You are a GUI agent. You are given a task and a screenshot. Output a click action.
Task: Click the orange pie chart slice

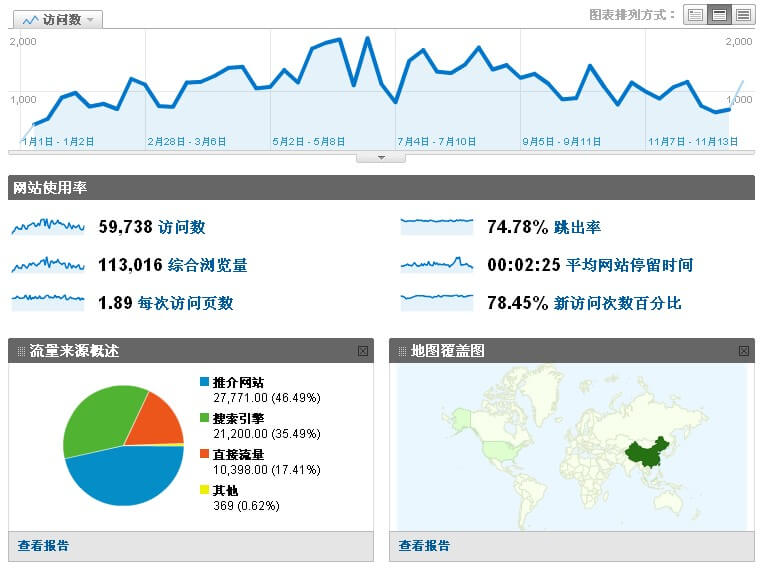click(x=158, y=422)
